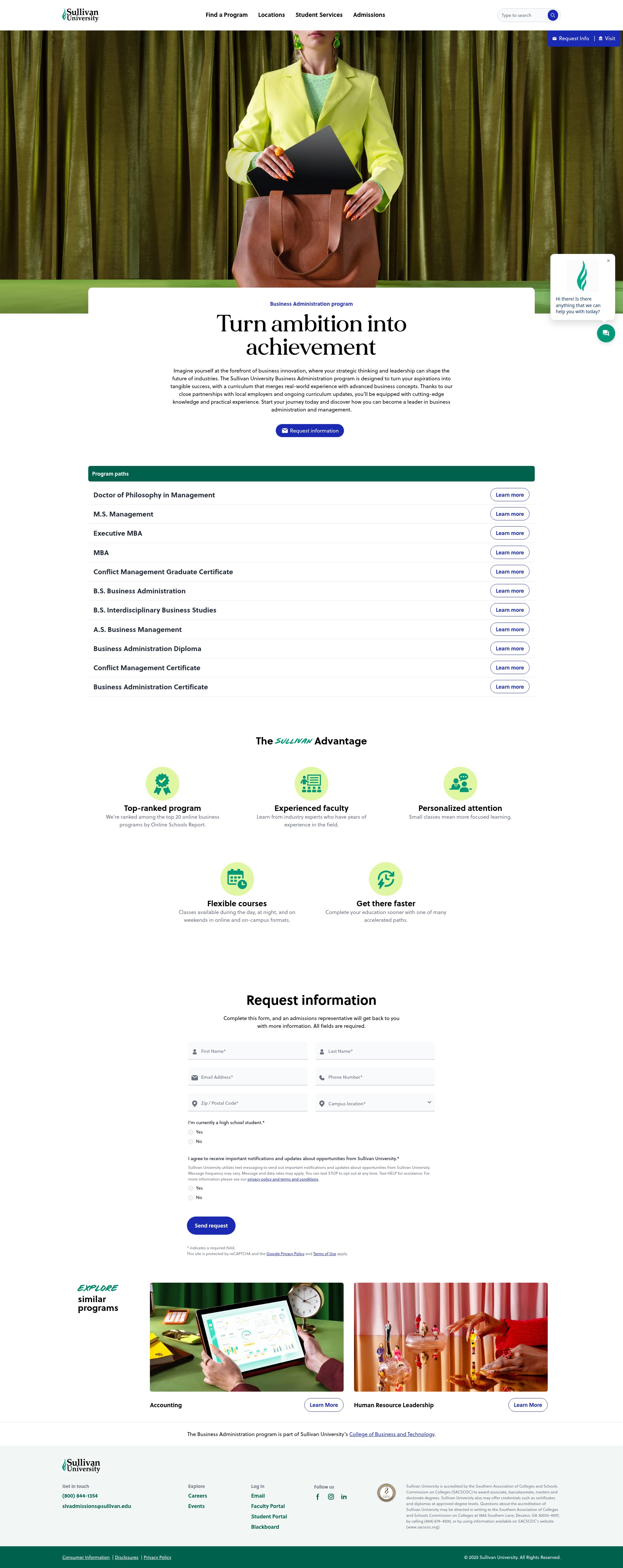Open Google Privacy Policy link
The height and width of the screenshot is (1568, 623).
[x=285, y=1254]
